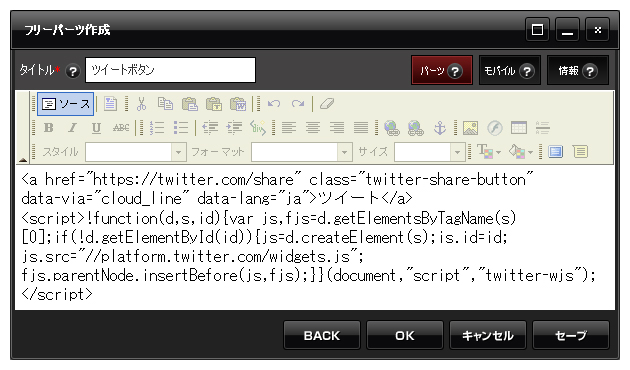The width and height of the screenshot is (630, 370).
Task: Click the Increase Indent icon
Action: [234, 128]
